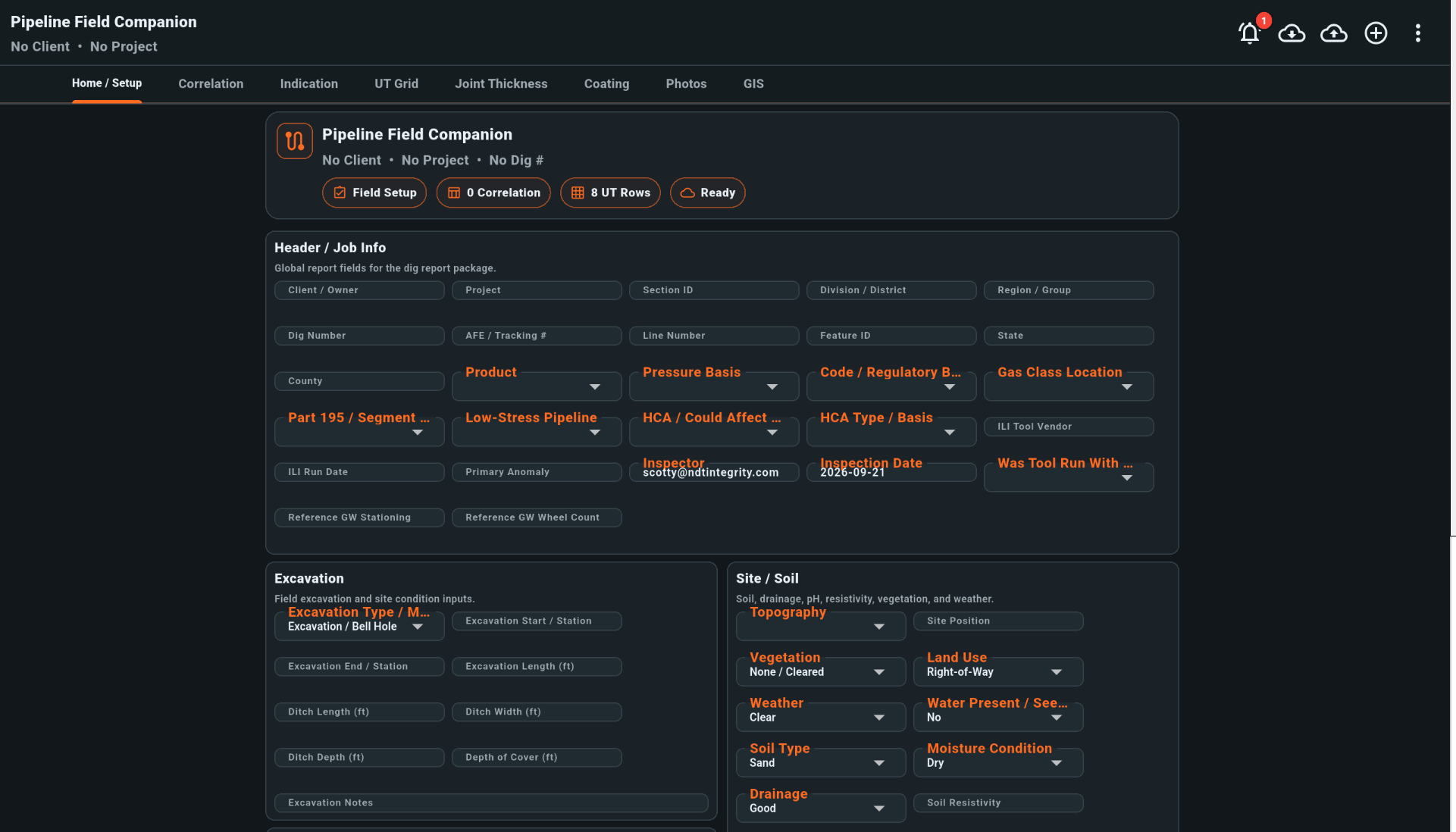Click the cloud download icon
Image resolution: width=1456 pixels, height=832 pixels.
[x=1292, y=33]
